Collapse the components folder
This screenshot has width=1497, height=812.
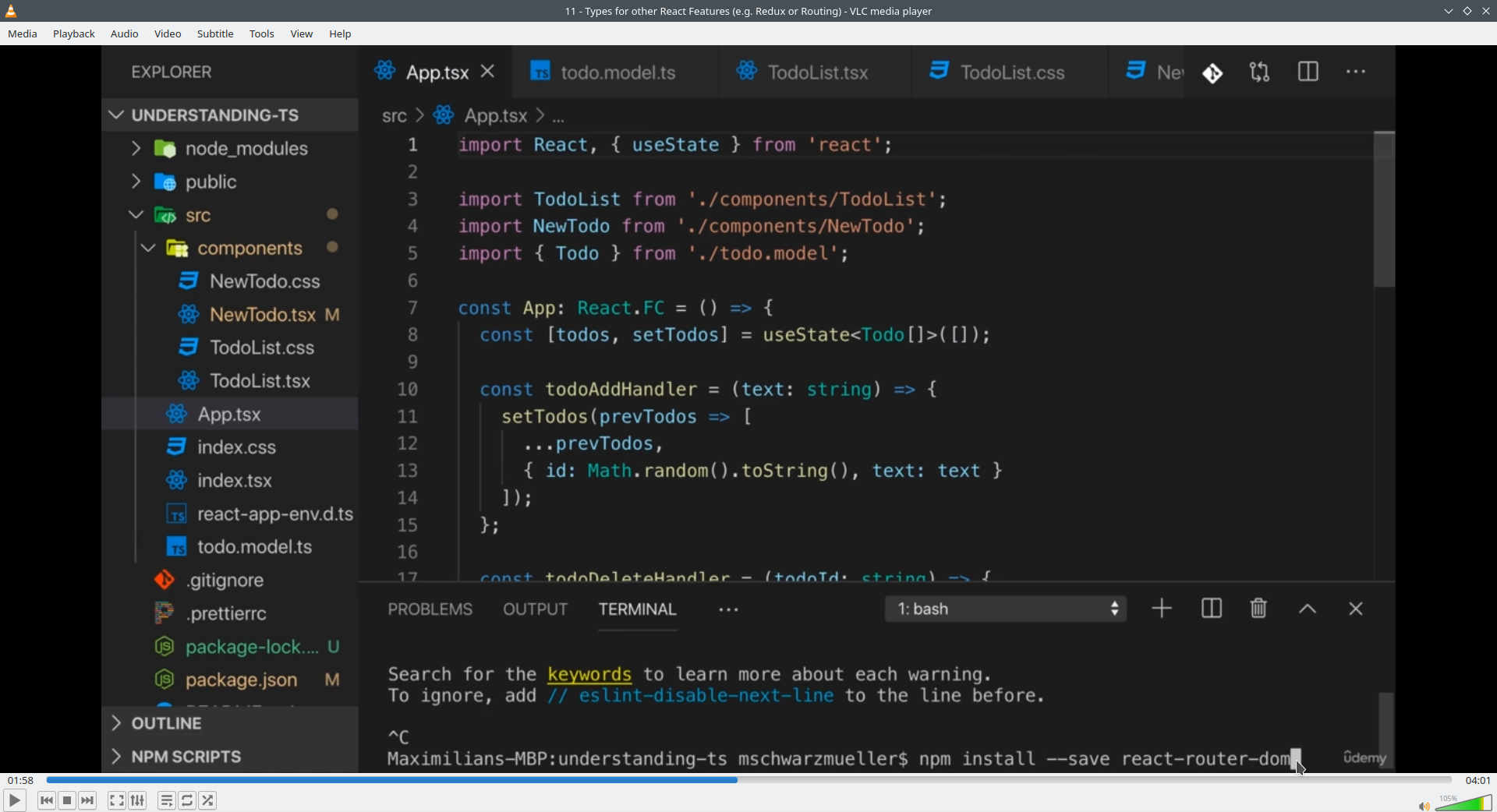(148, 249)
